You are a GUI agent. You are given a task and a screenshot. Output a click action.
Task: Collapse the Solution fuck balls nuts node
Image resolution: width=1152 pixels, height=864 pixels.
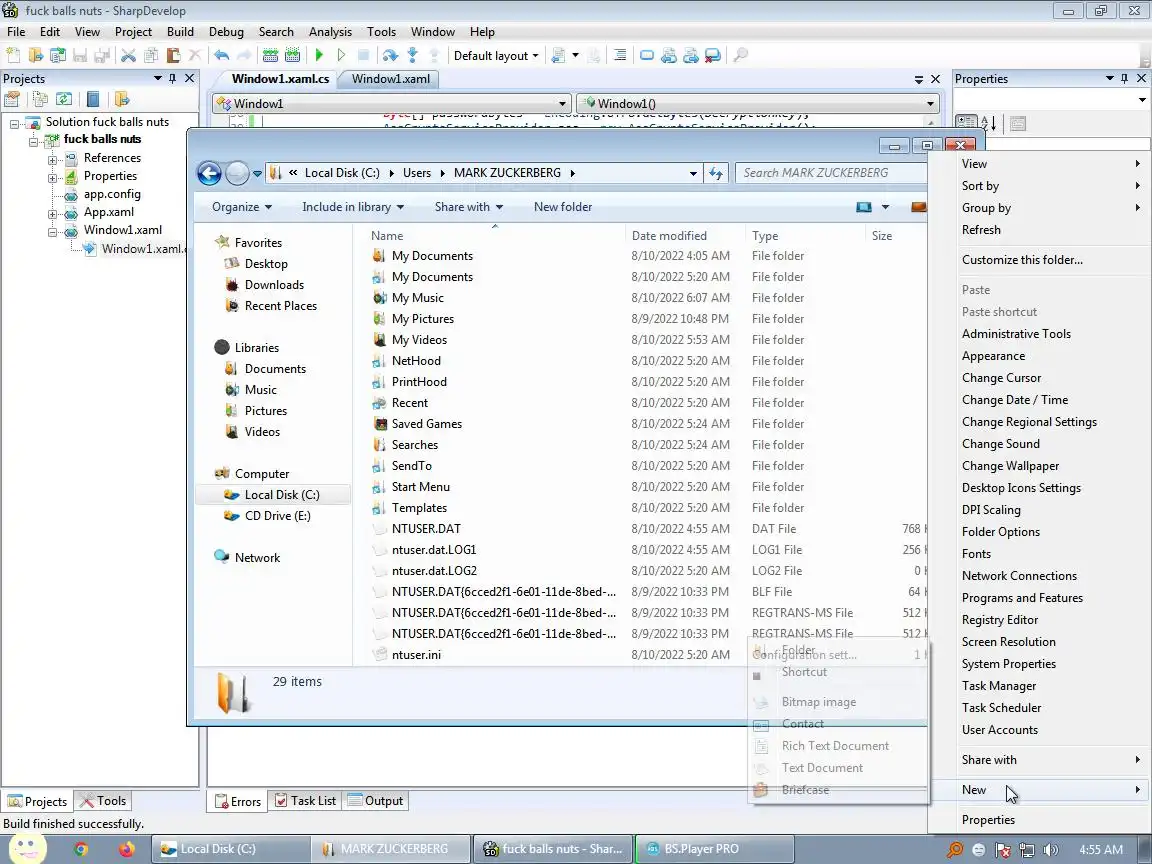(x=15, y=123)
